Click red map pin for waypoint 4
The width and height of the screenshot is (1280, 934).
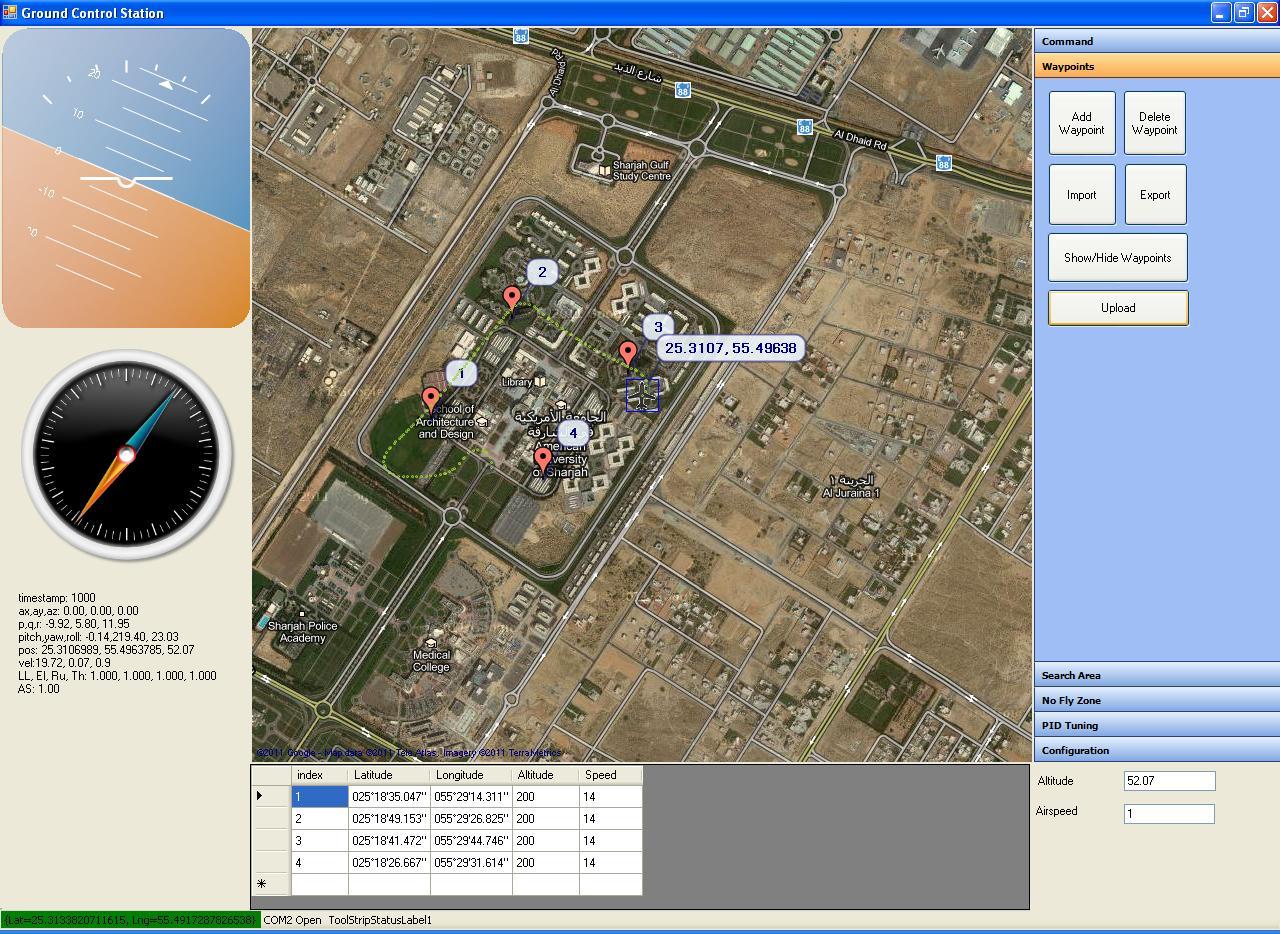click(543, 458)
